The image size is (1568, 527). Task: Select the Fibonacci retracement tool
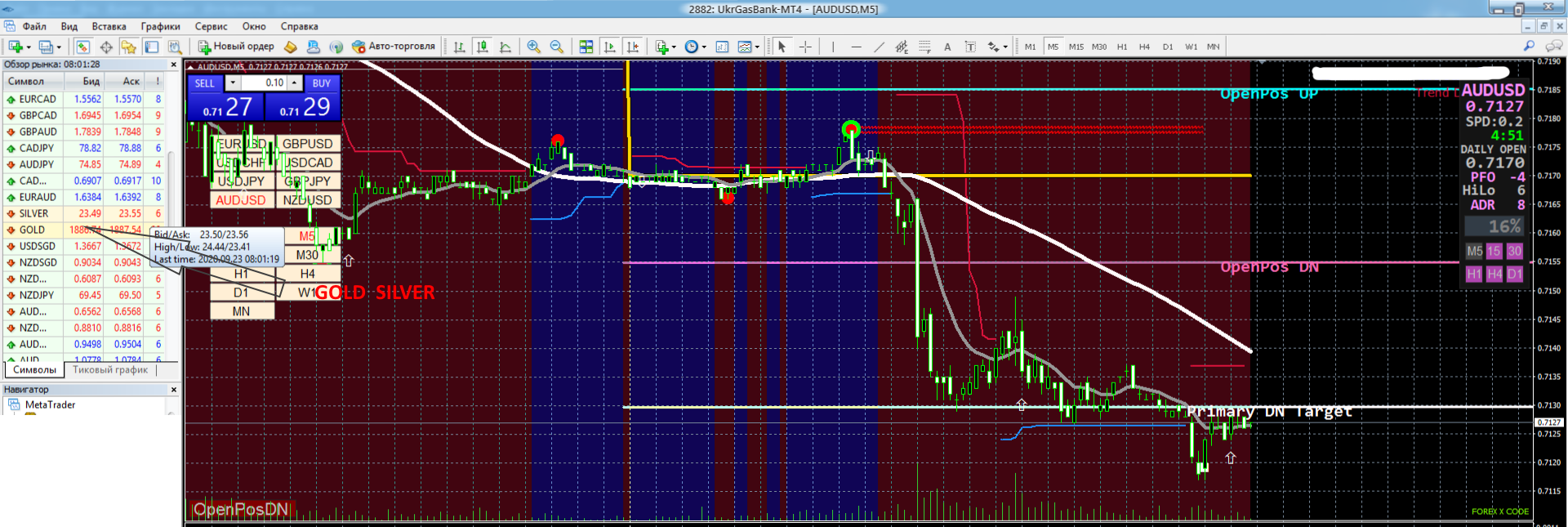tap(924, 47)
